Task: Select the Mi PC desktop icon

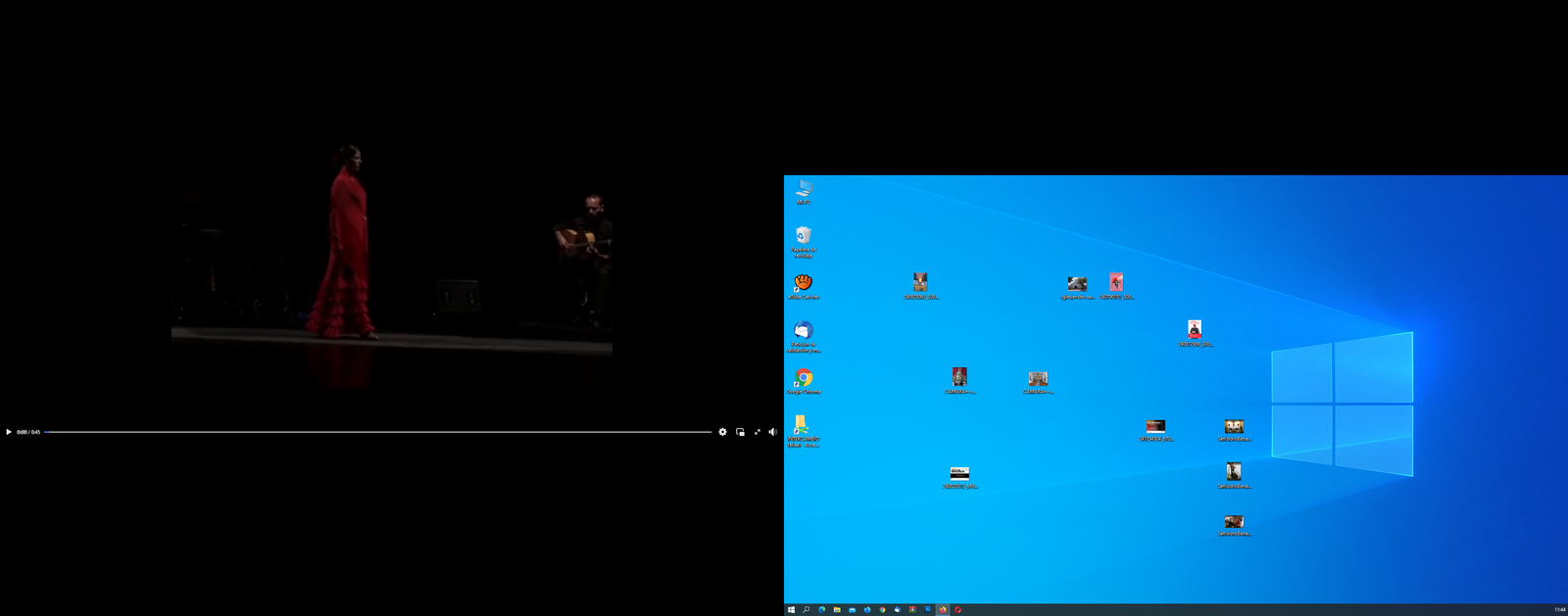Action: coord(804,188)
